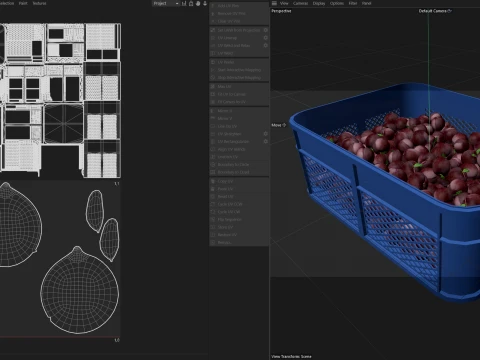Image resolution: width=480 pixels, height=360 pixels.
Task: Click the Start Interactive Mapping icon
Action: pyautogui.click(x=213, y=70)
